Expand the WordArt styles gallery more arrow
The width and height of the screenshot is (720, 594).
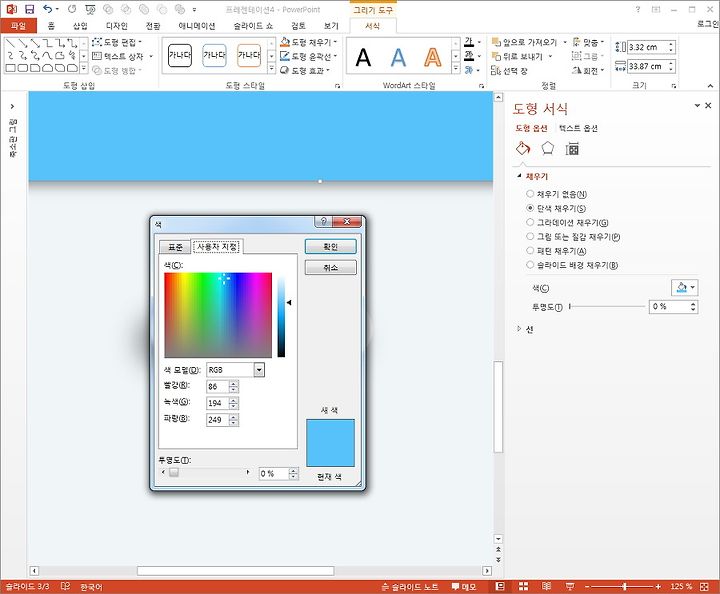[x=456, y=69]
